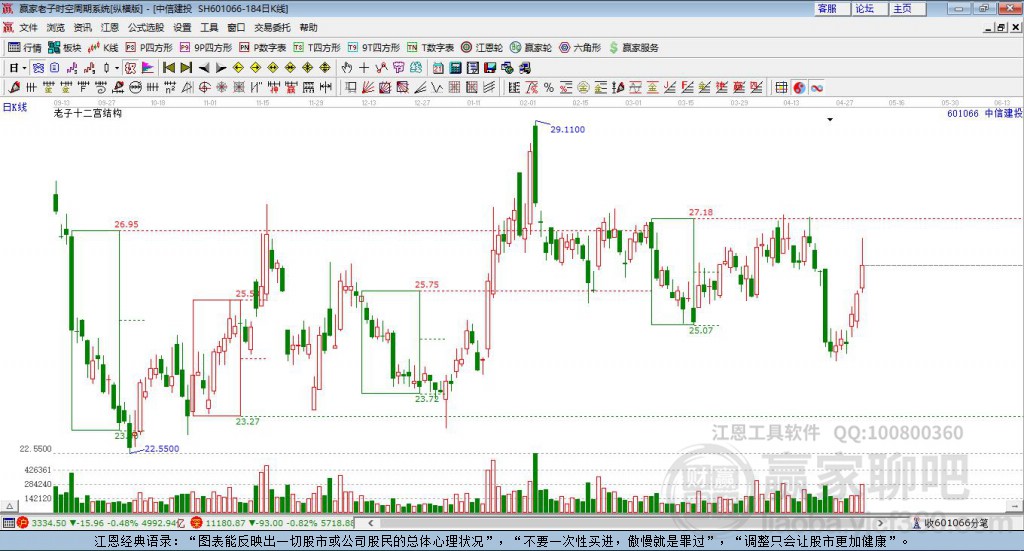Open the 设置 menu
The image size is (1024, 551).
click(x=182, y=27)
